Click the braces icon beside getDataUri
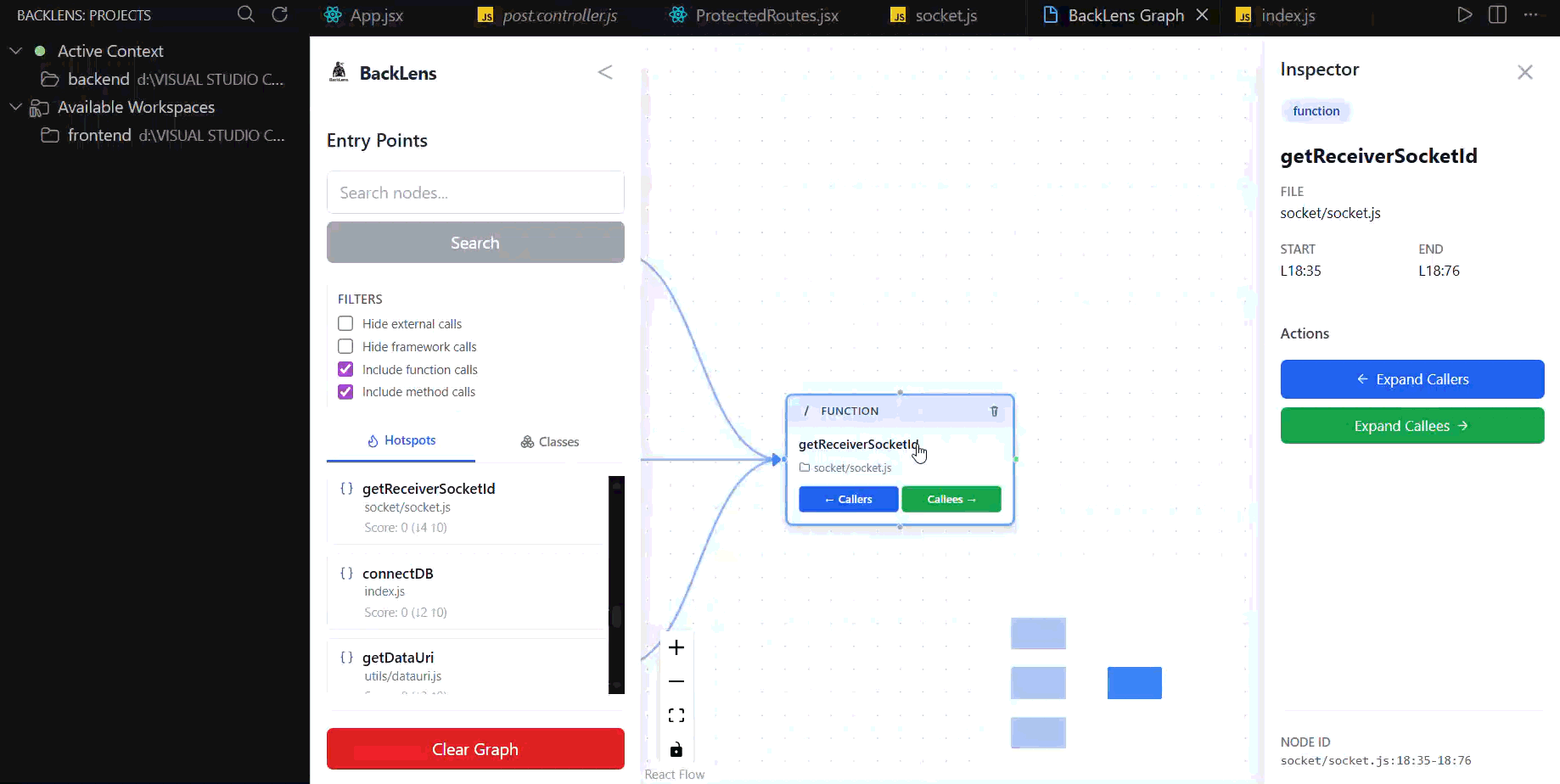 (x=346, y=658)
